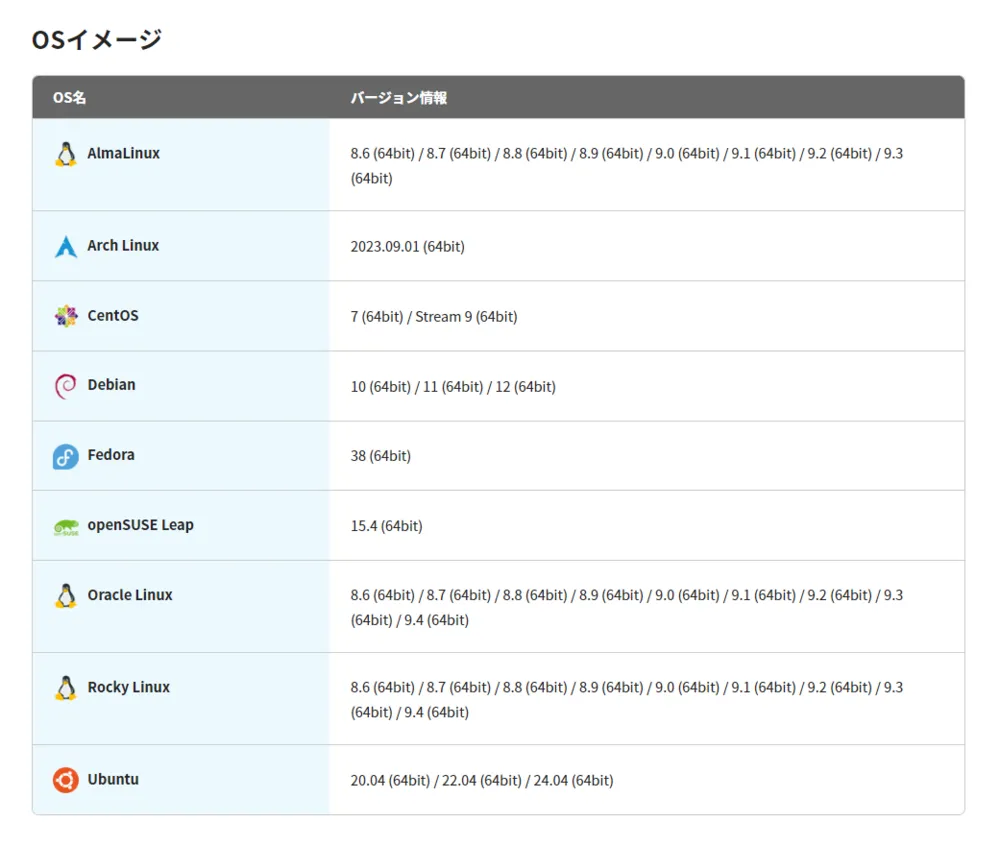The width and height of the screenshot is (1000, 846).
Task: Select the AlmaLinux name text
Action: (124, 153)
